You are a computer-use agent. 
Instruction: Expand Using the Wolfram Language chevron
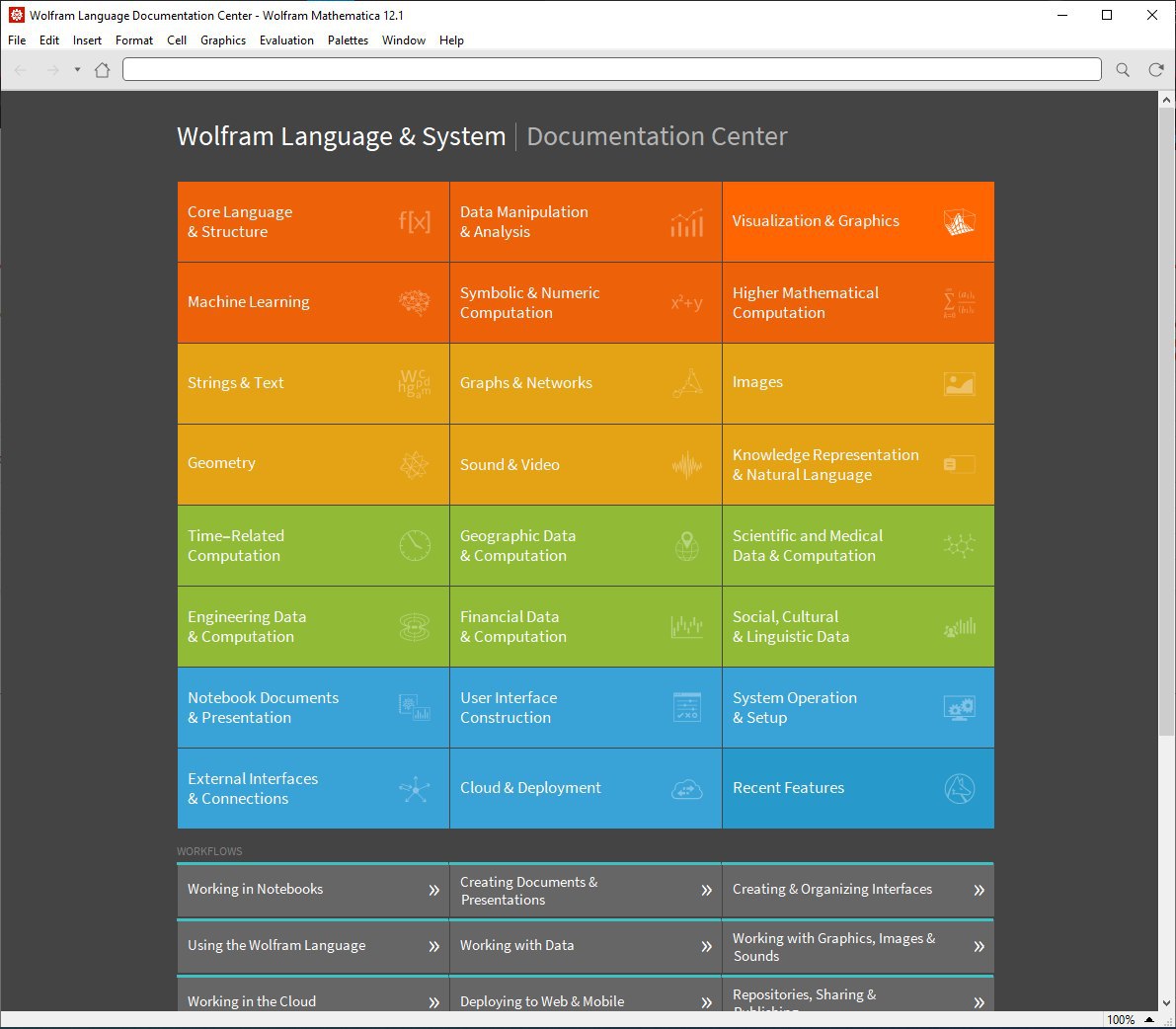433,946
